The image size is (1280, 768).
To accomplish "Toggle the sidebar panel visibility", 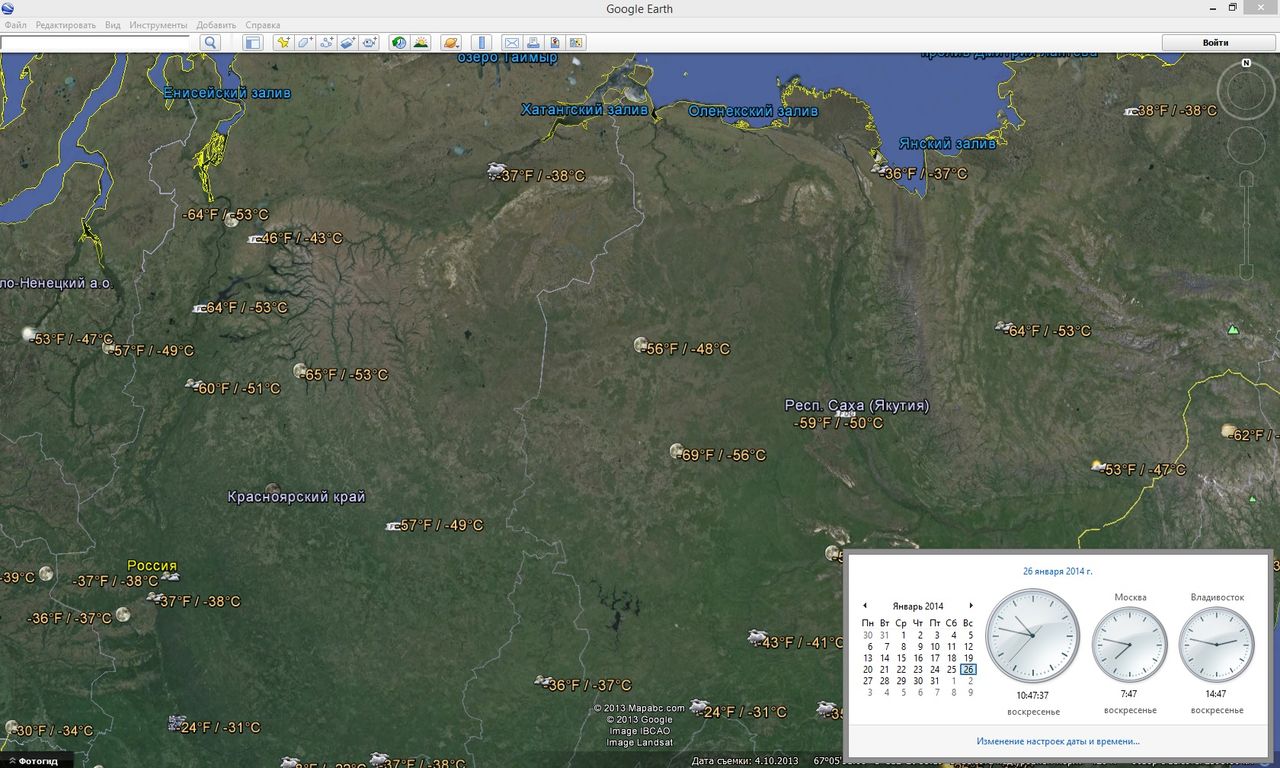I will (x=252, y=42).
